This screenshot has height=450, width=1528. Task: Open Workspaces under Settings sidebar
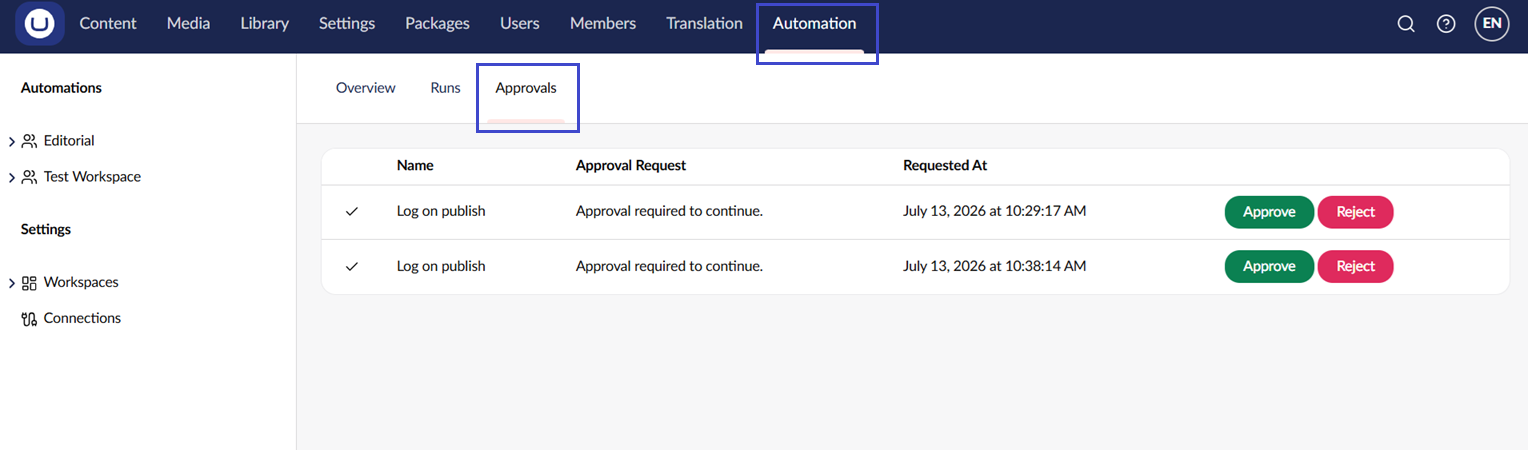81,283
